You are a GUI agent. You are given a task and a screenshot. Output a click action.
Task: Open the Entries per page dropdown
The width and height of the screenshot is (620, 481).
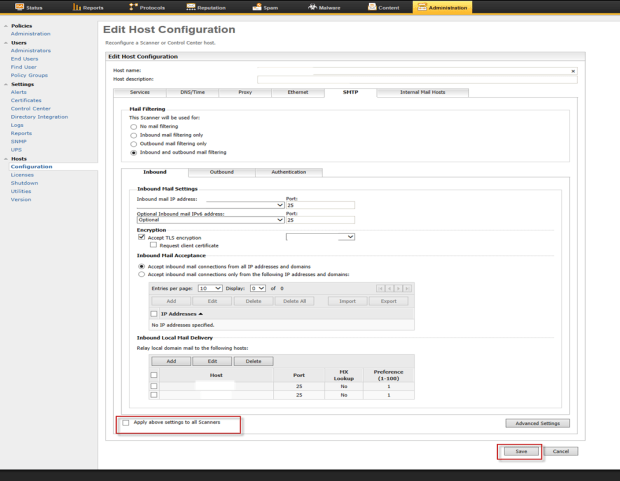pyautogui.click(x=210, y=288)
